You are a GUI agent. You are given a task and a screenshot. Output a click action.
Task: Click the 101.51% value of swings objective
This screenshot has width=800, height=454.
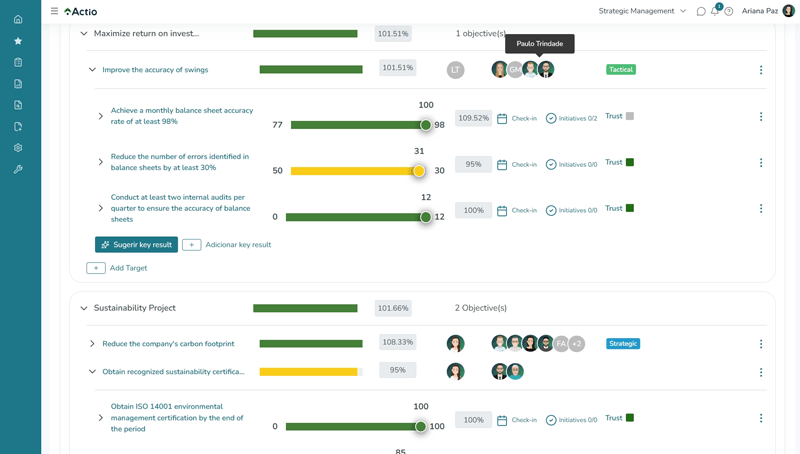tap(397, 68)
